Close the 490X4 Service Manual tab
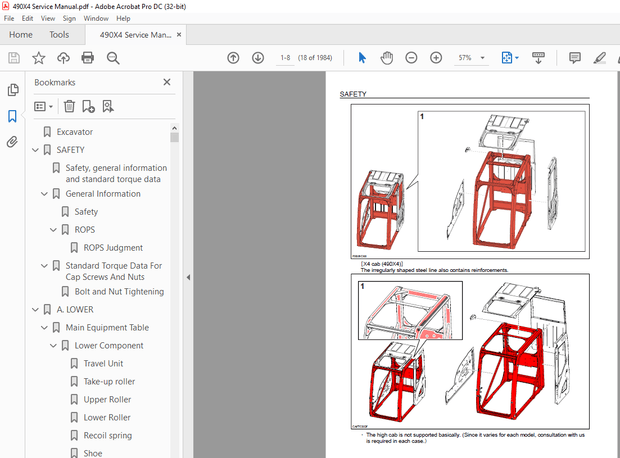This screenshot has width=620, height=458. coord(179,34)
